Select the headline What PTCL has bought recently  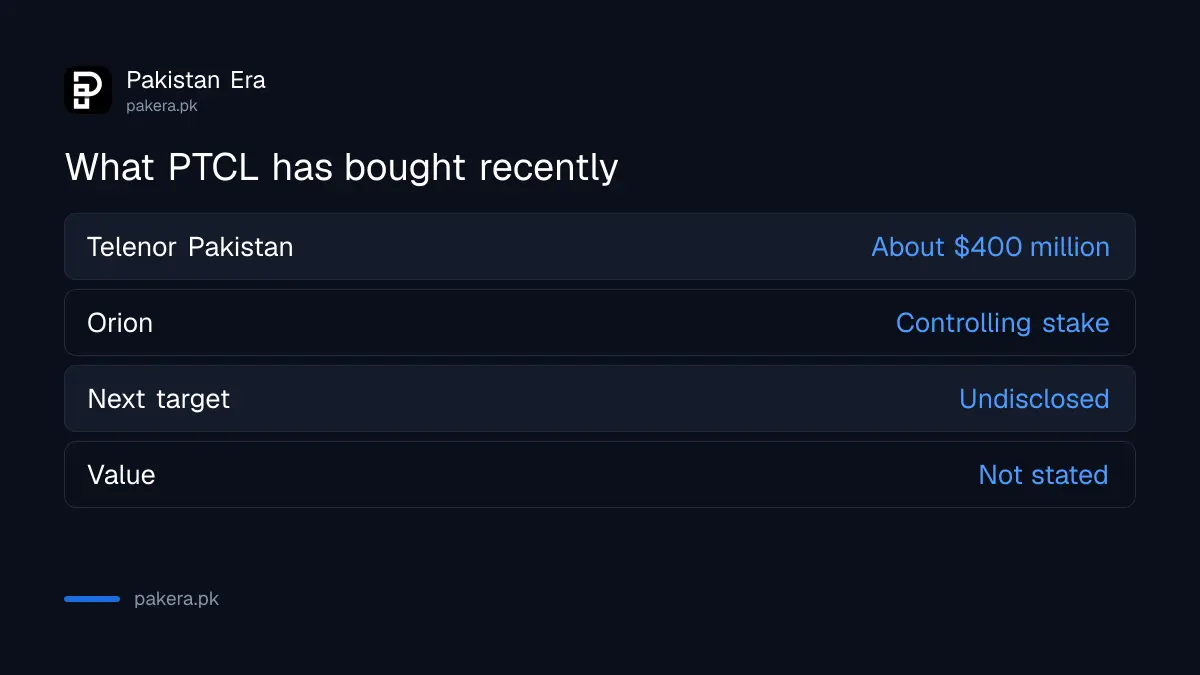coord(342,167)
